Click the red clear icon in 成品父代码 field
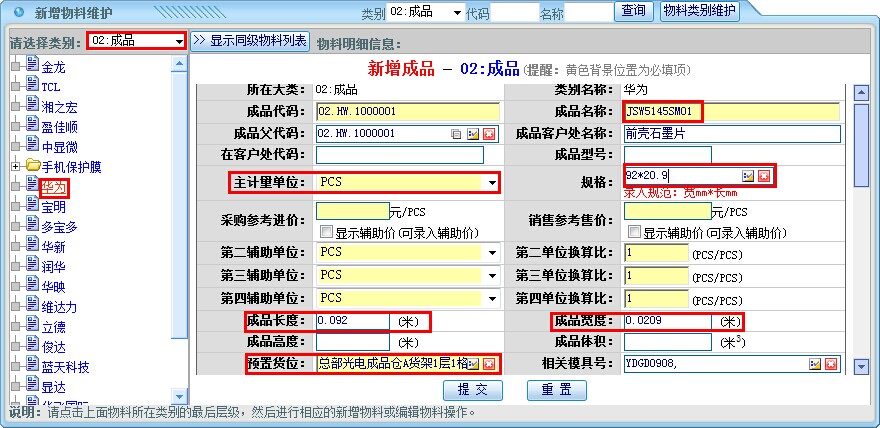 [489, 133]
